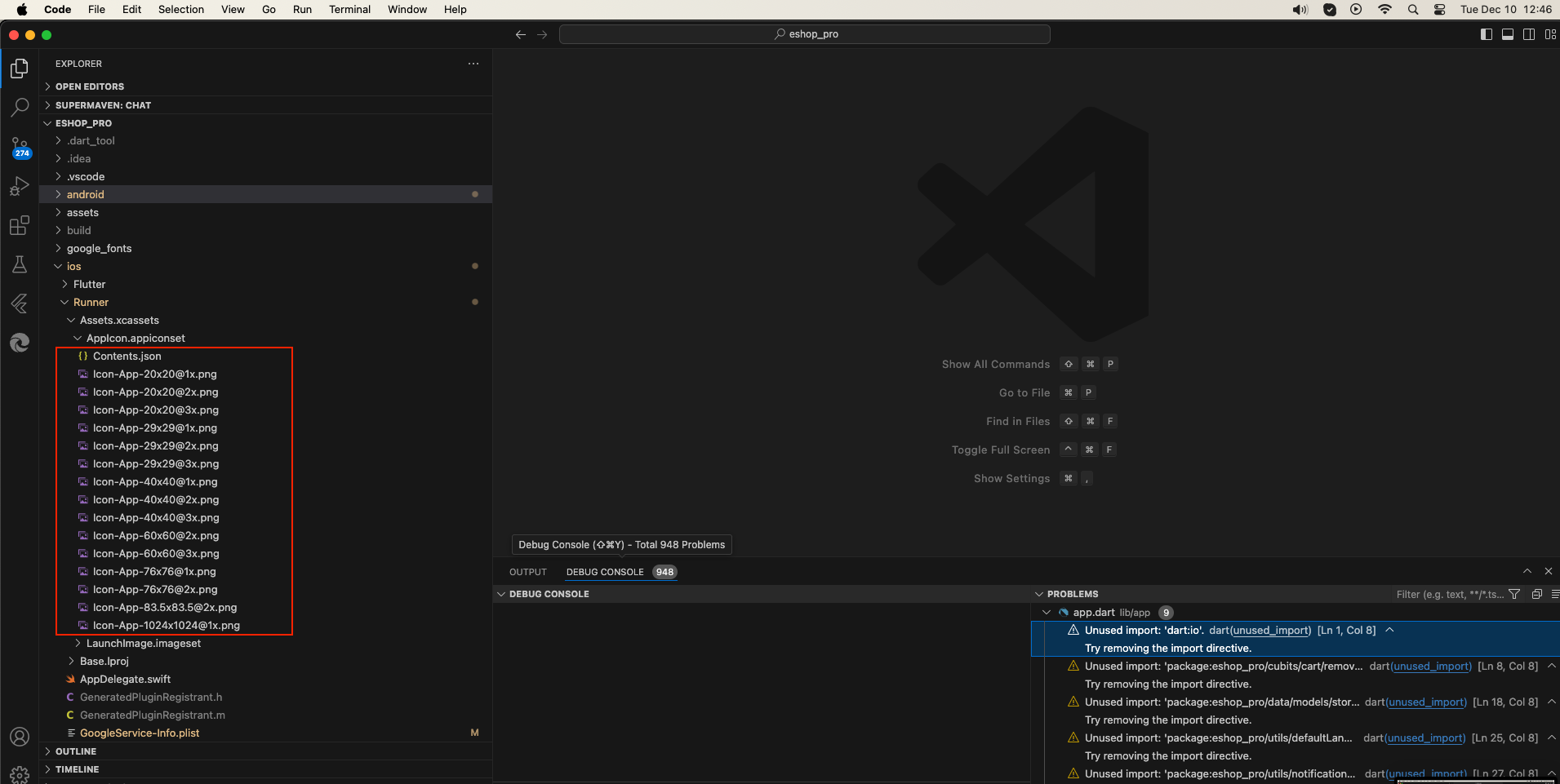Click the volume menu bar icon
The width and height of the screenshot is (1560, 784).
point(1300,10)
